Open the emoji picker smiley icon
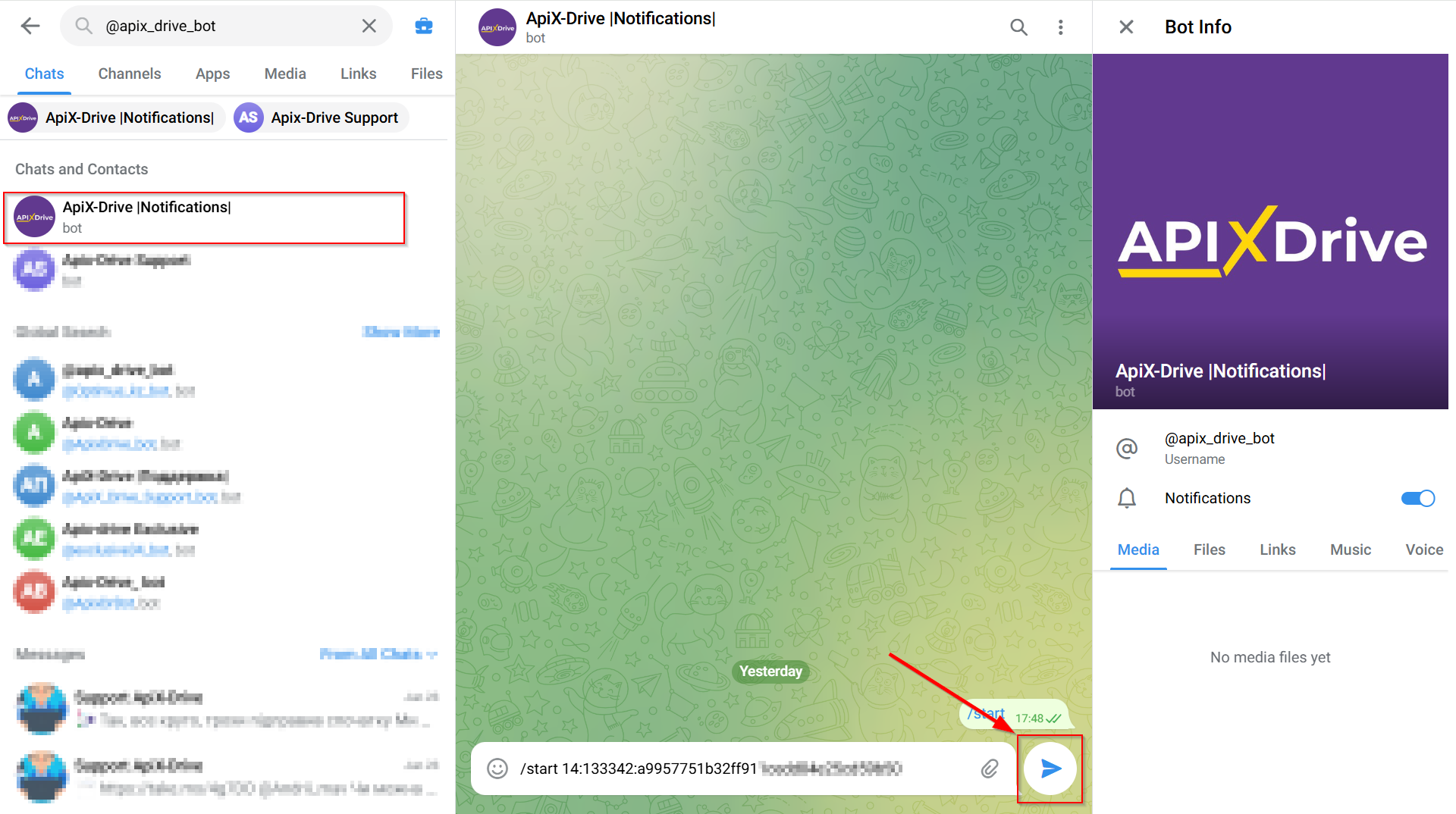The height and width of the screenshot is (814, 1456). [x=497, y=769]
